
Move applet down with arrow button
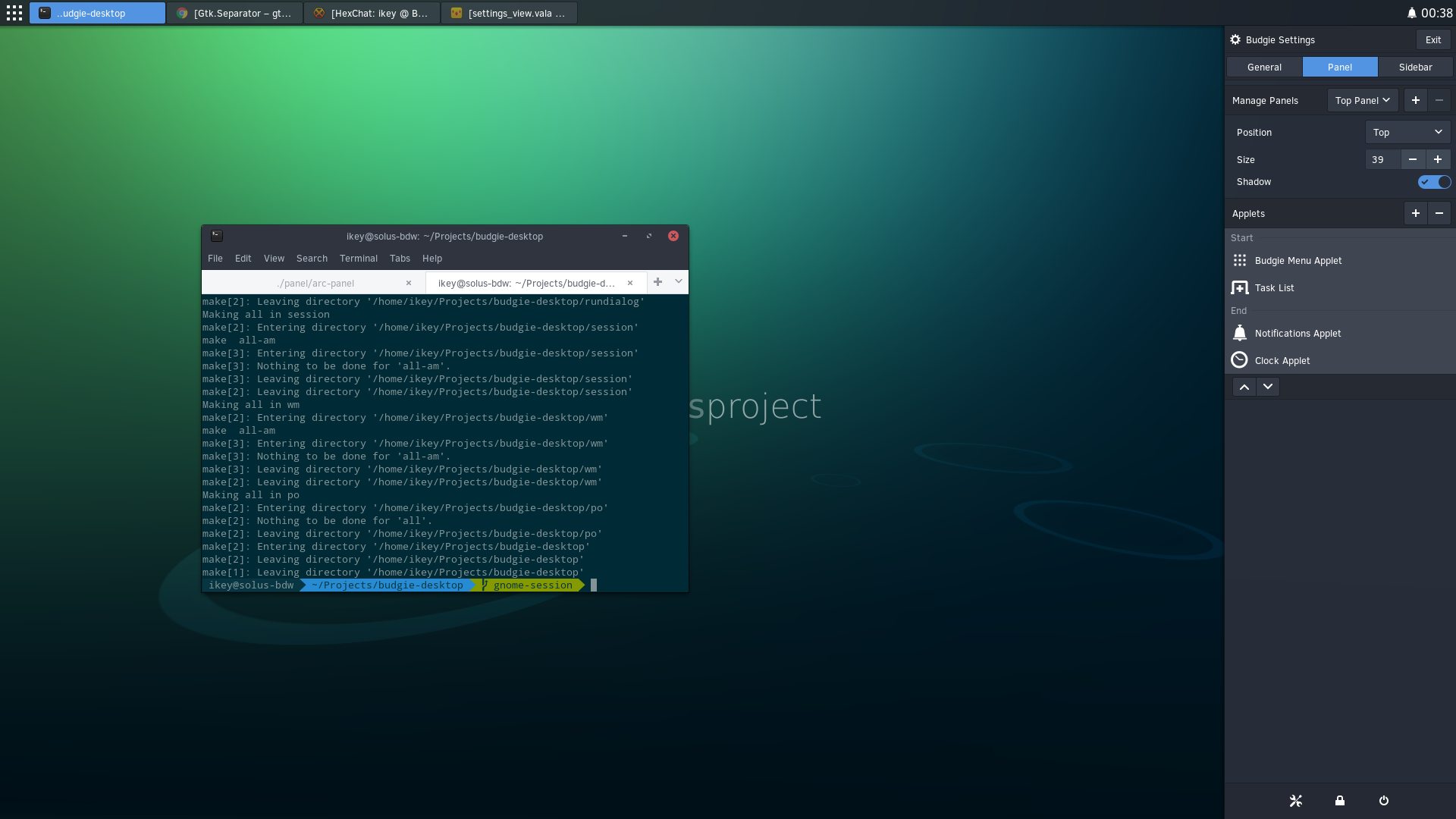[1268, 387]
